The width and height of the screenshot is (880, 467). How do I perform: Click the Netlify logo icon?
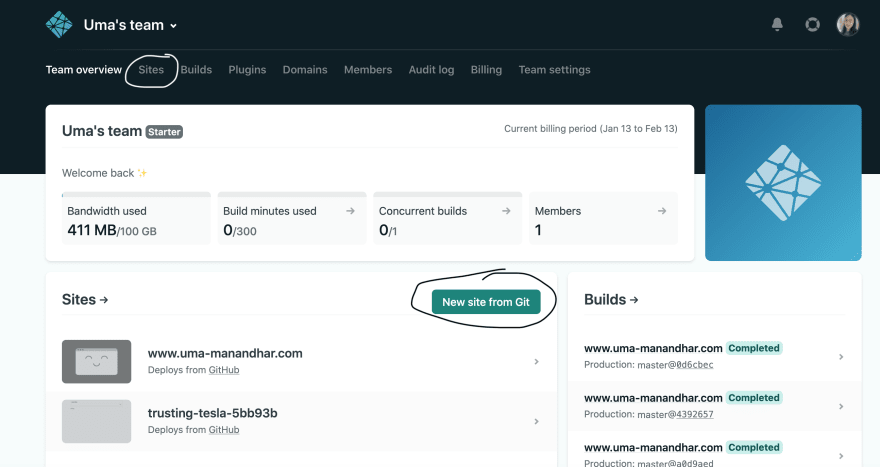point(59,25)
